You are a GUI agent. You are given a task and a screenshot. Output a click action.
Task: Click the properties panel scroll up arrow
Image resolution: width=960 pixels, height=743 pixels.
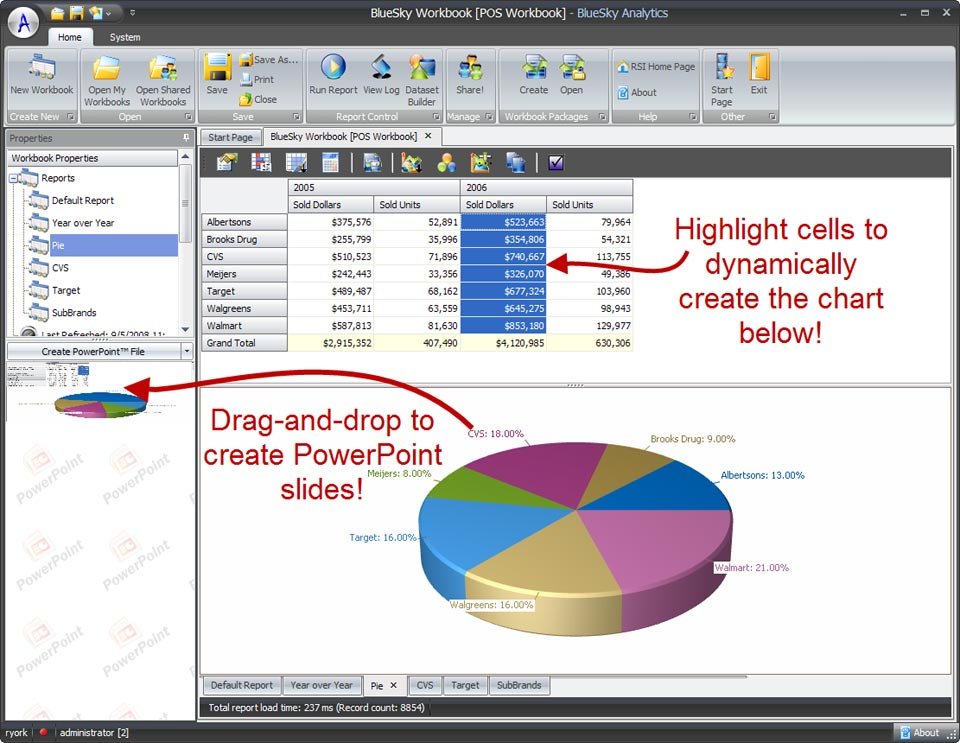click(186, 157)
